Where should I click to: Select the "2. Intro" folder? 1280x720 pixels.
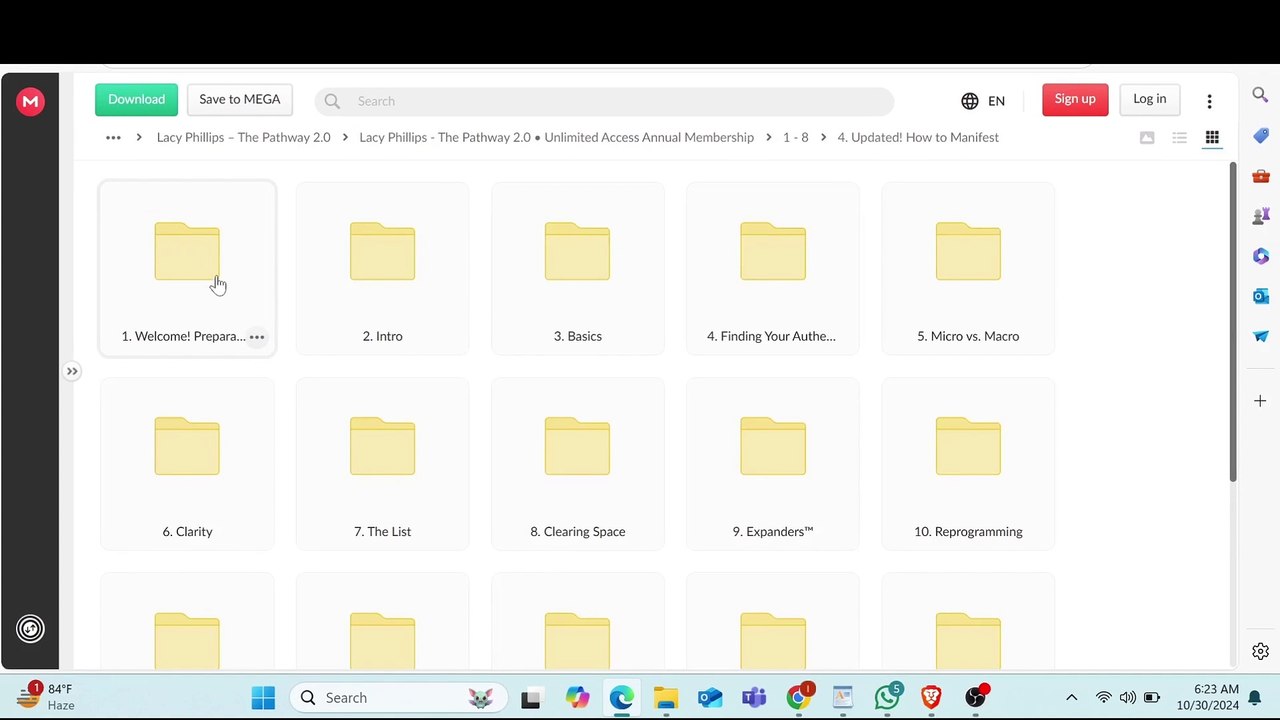(x=382, y=268)
